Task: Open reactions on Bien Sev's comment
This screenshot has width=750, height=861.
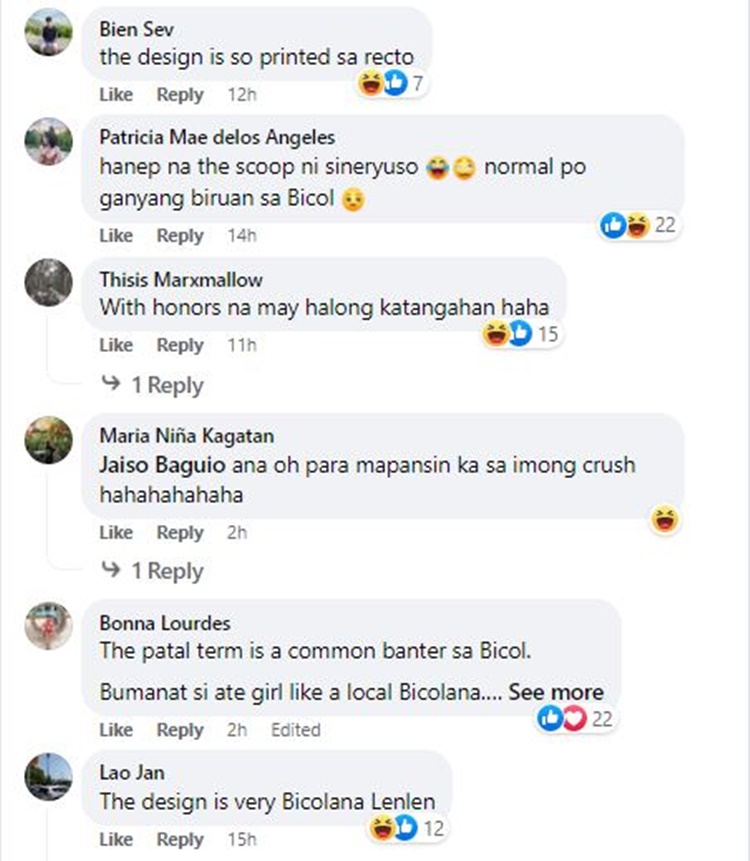Action: 391,83
